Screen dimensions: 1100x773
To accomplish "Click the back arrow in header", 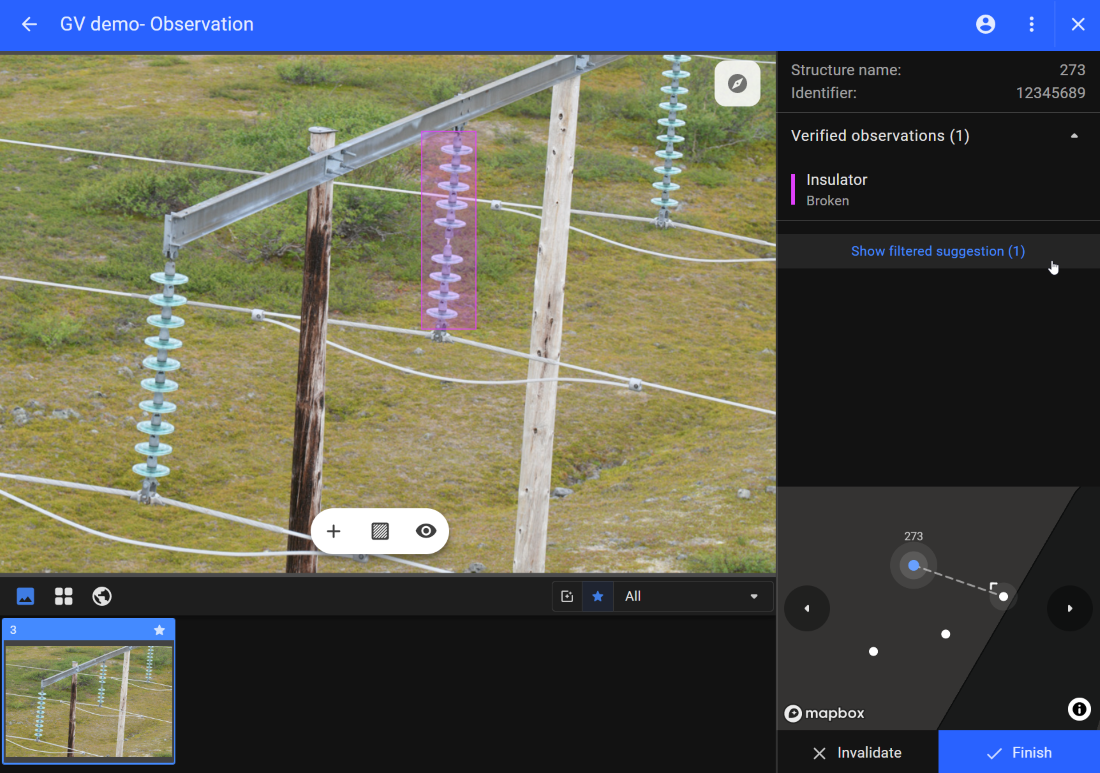I will coord(29,24).
